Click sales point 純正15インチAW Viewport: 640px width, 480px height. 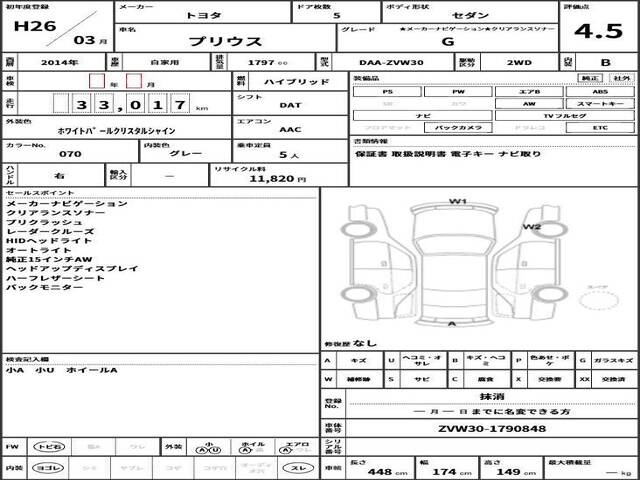(x=49, y=260)
